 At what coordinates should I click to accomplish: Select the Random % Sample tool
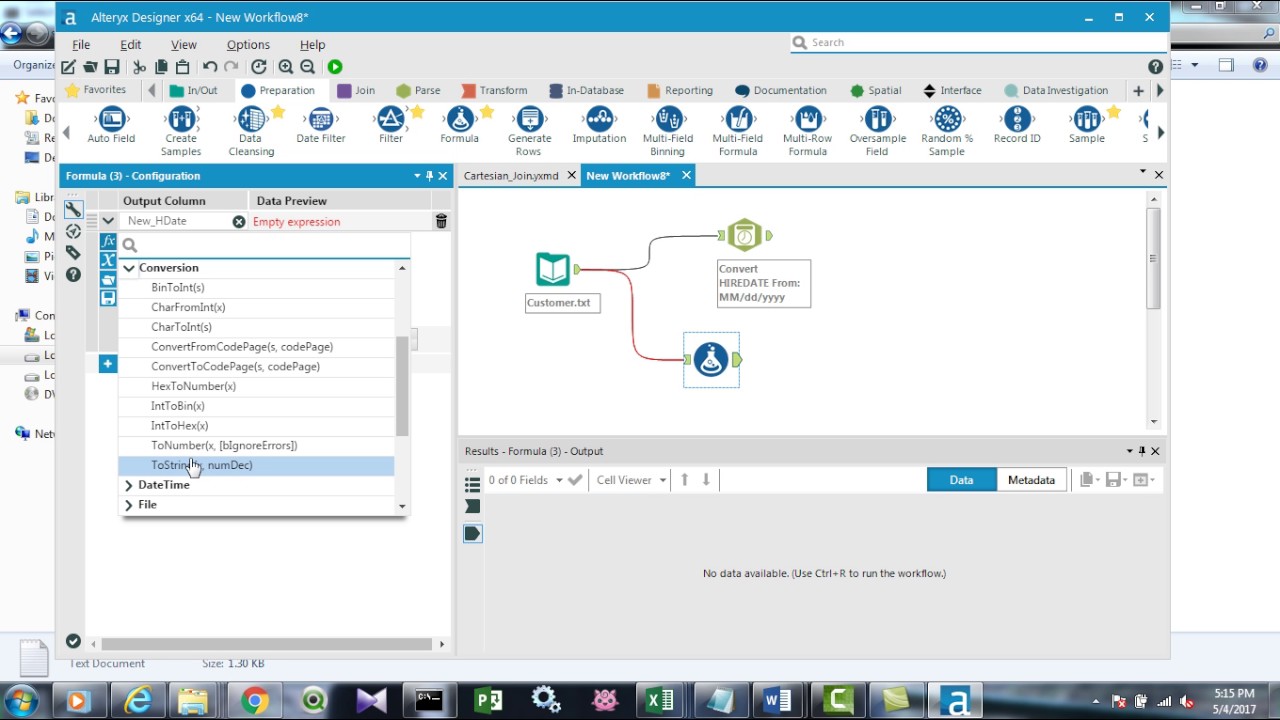(x=947, y=132)
